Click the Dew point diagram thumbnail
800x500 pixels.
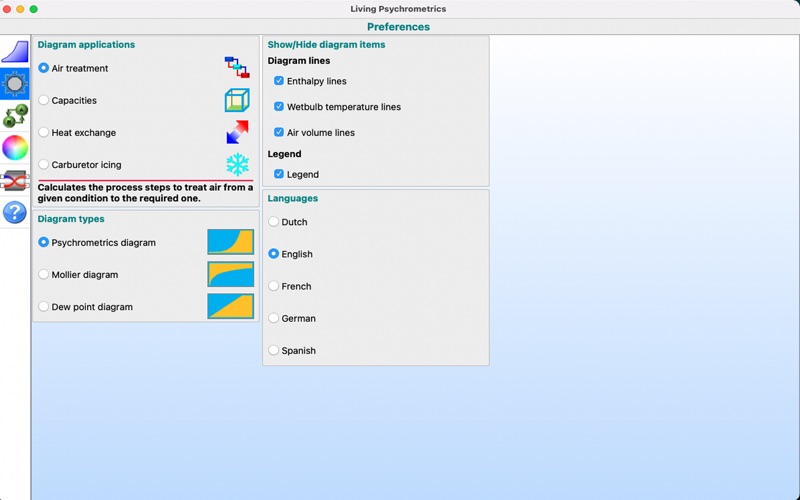pyautogui.click(x=231, y=306)
